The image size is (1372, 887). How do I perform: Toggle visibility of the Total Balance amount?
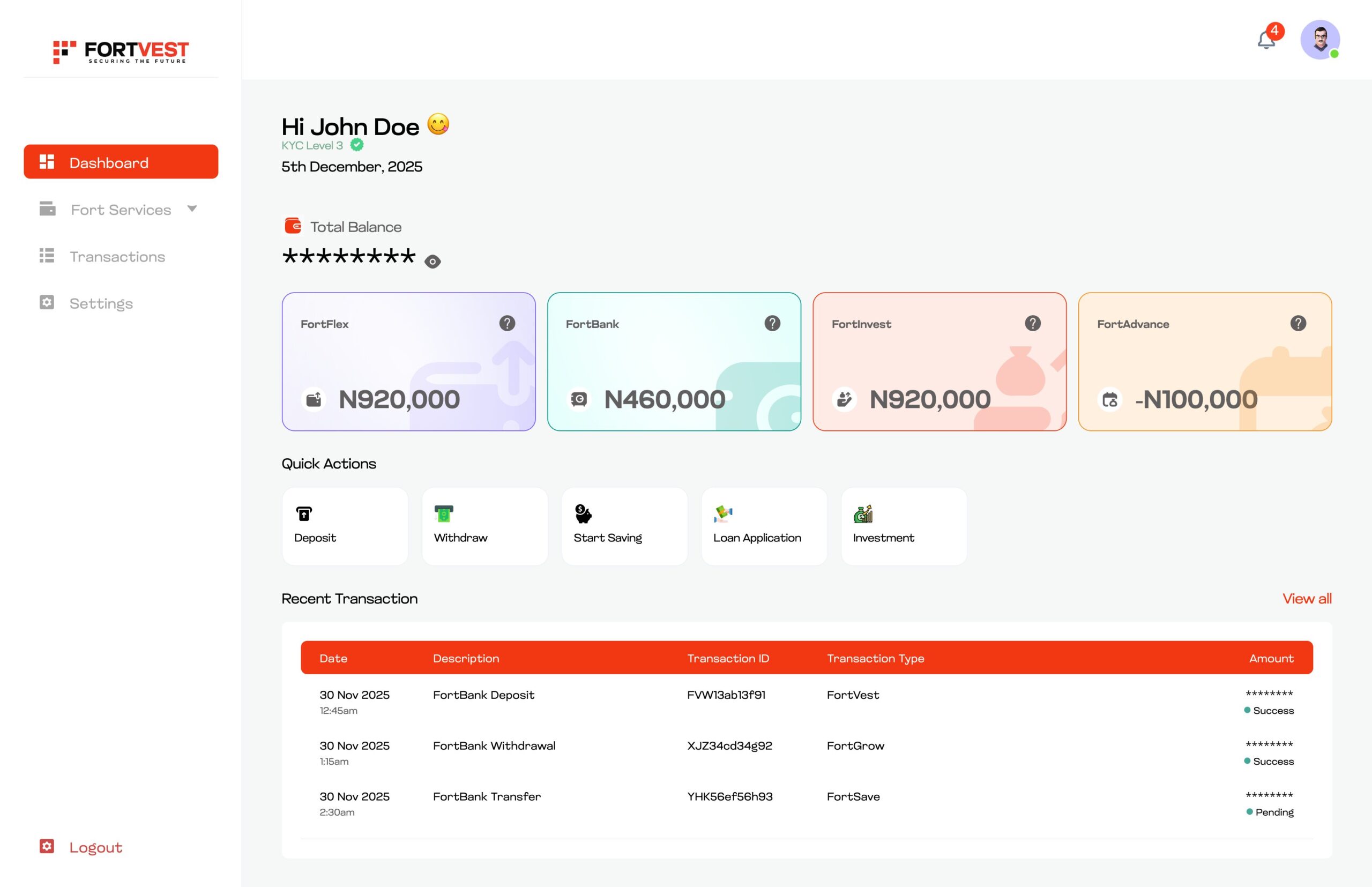[433, 261]
